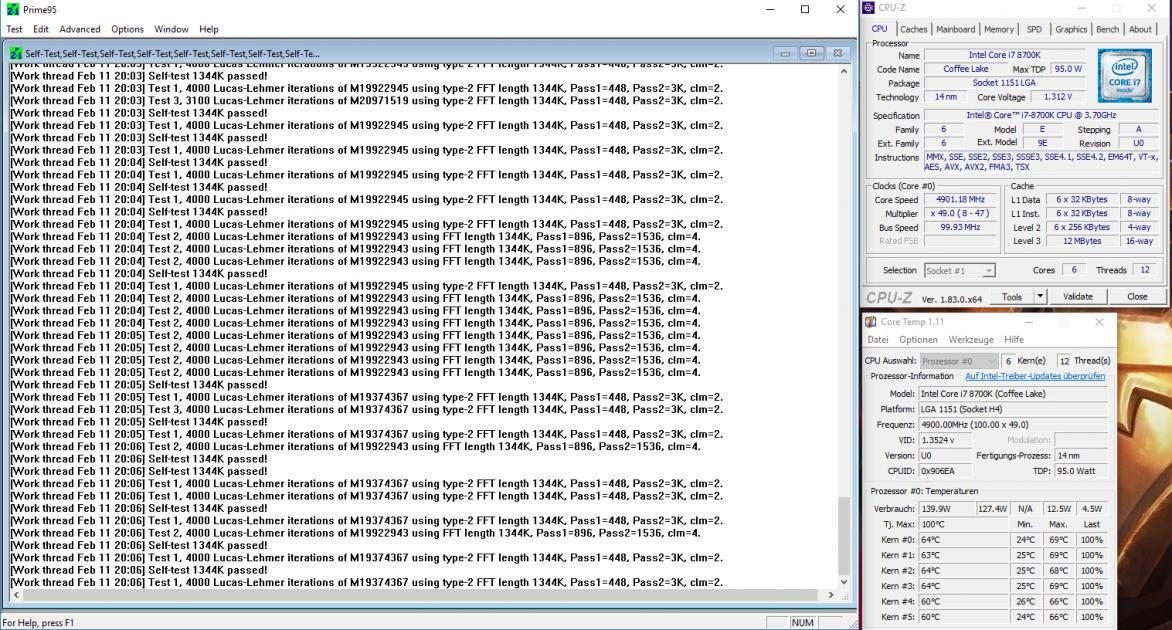Switch to the Caches tab in CPU-Z
Screen dimensions: 1172x630
click(913, 29)
